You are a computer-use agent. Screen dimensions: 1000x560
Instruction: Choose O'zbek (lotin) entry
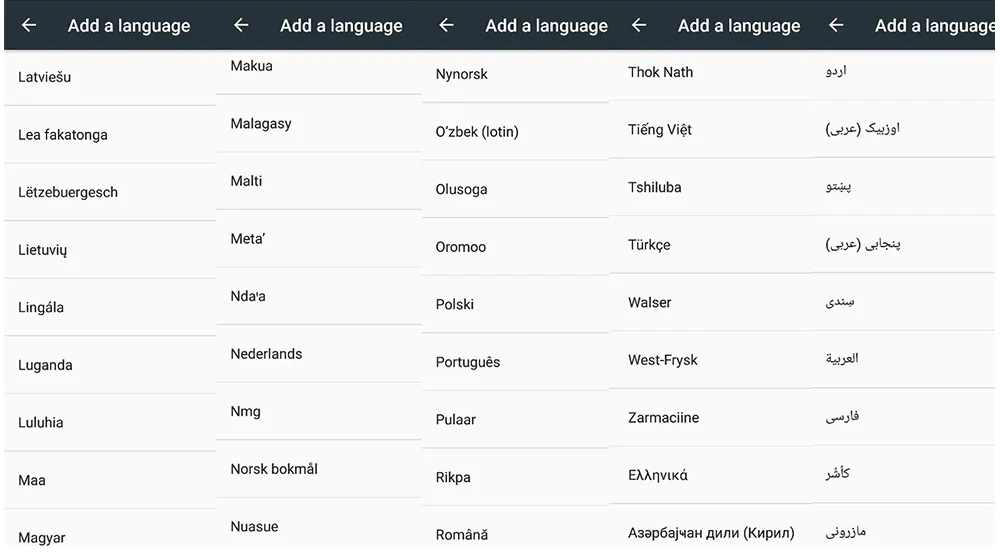tap(477, 132)
